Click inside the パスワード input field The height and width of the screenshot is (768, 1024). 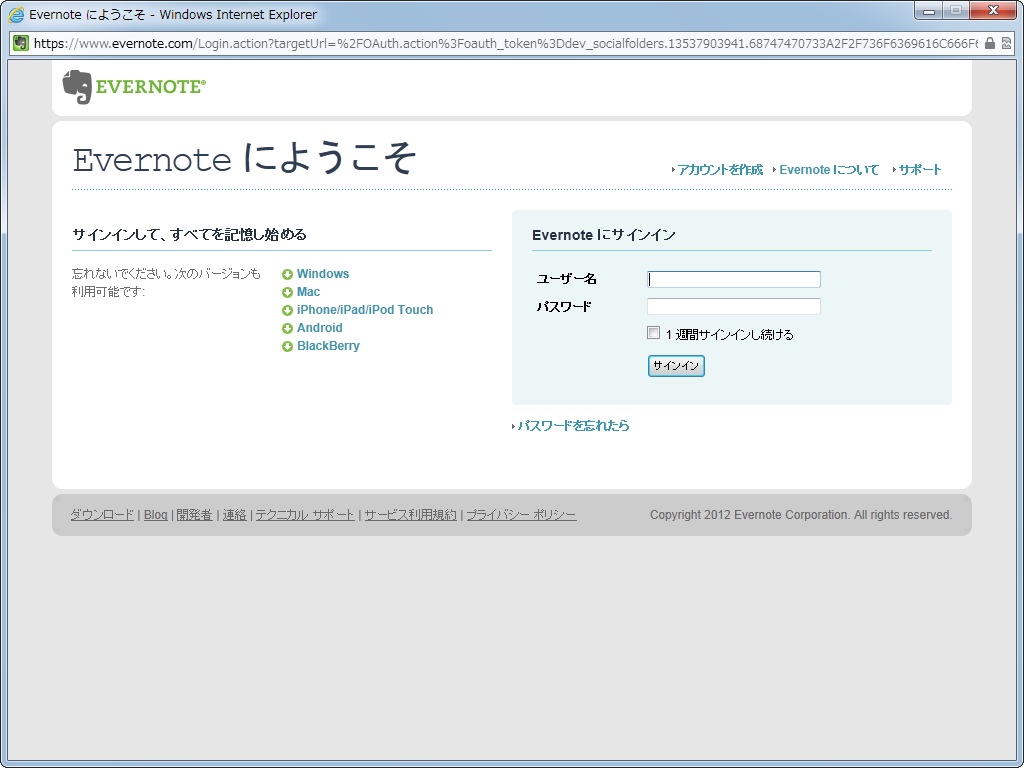pyautogui.click(x=733, y=307)
